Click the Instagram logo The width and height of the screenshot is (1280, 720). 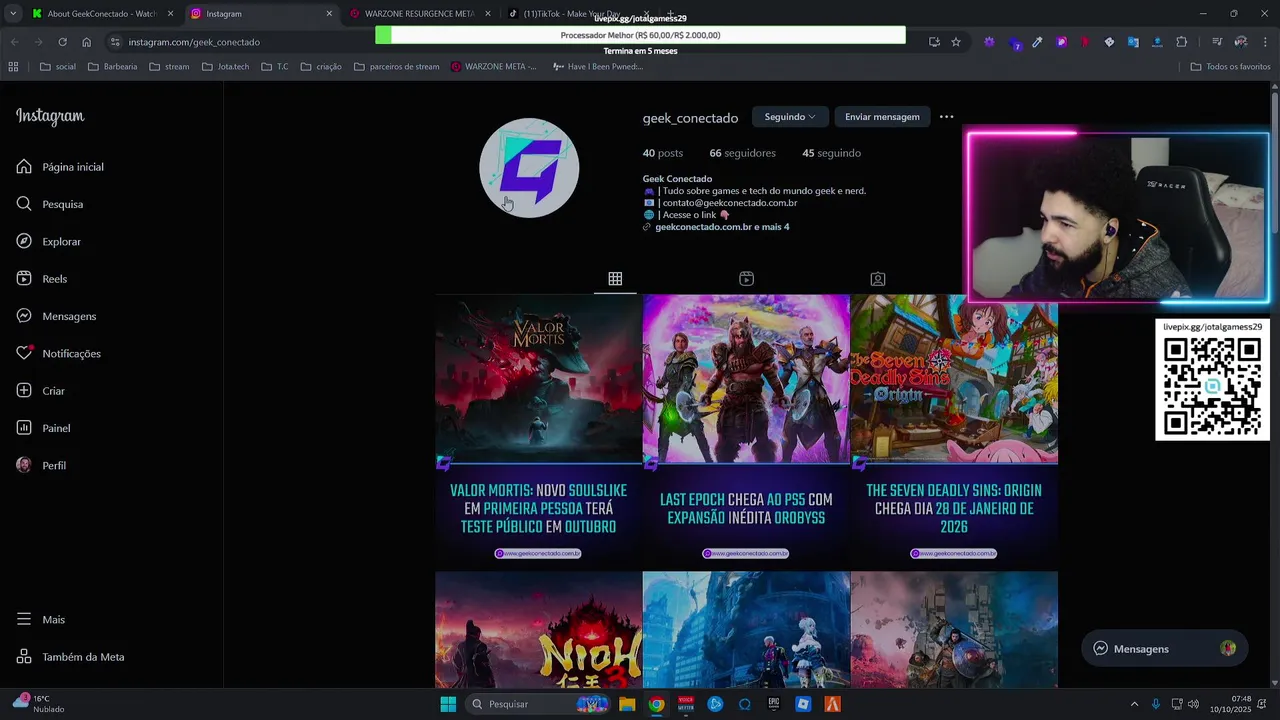pyautogui.click(x=50, y=116)
